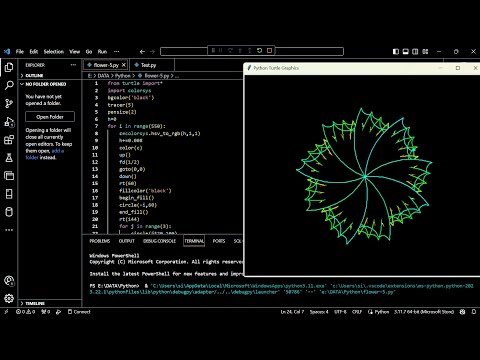The image size is (480, 360).
Task: Click the remote window status bar icon
Action: [x=6, y=312]
